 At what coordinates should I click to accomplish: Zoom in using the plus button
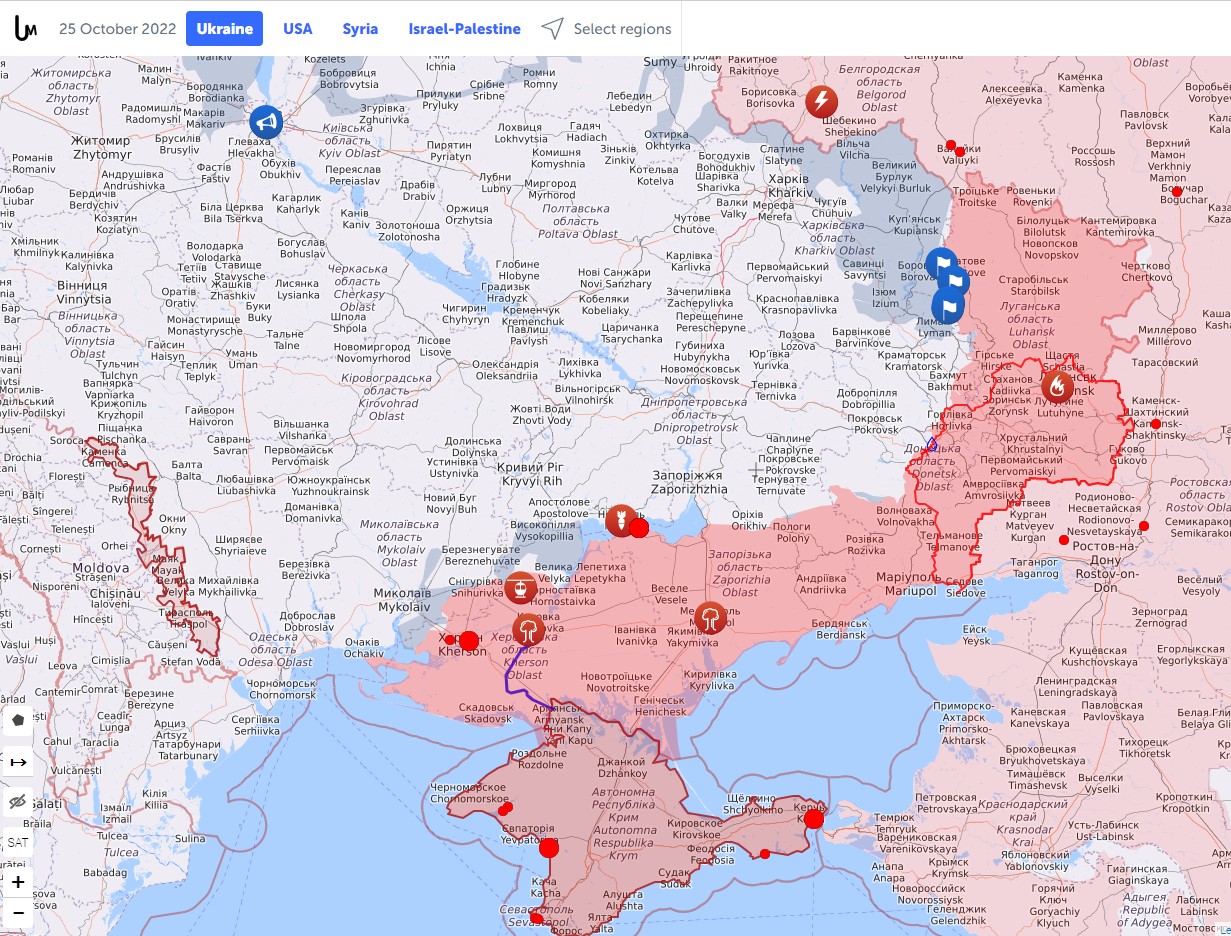click(x=18, y=882)
